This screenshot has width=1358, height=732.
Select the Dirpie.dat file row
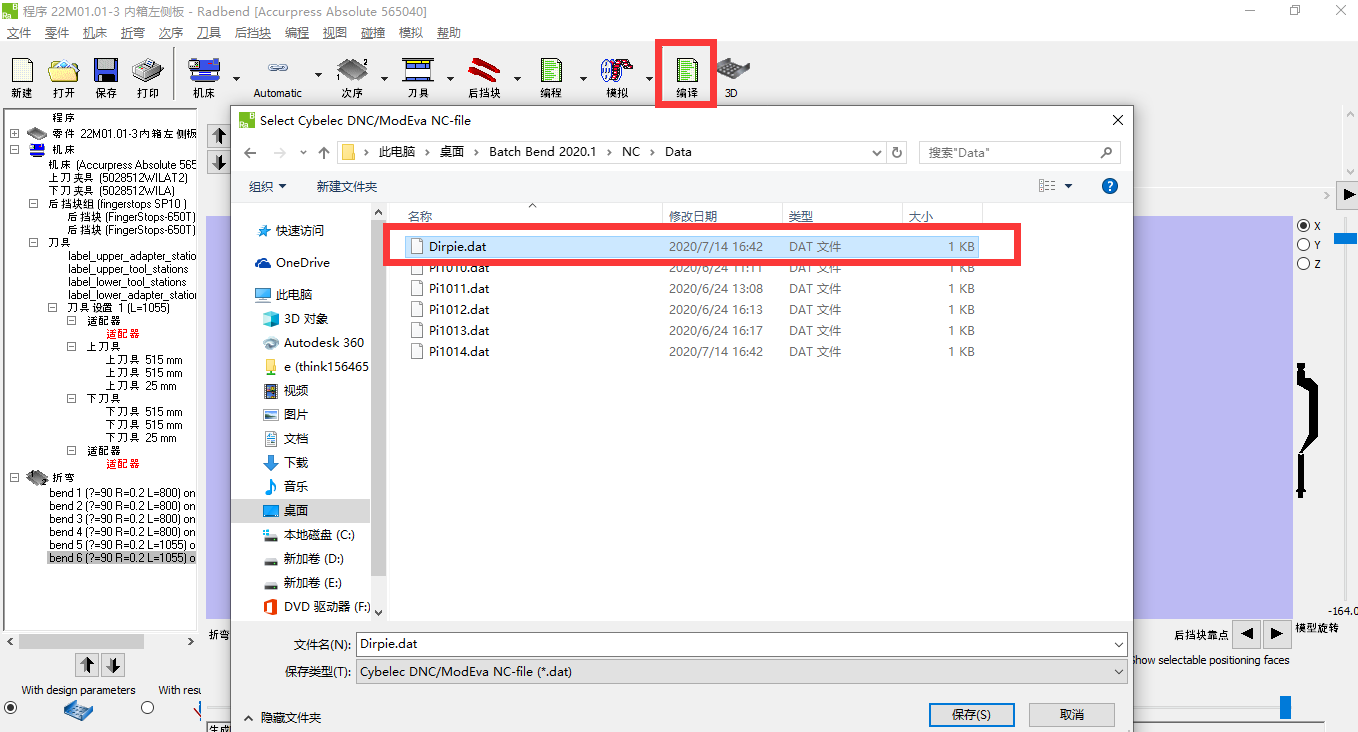pyautogui.click(x=692, y=246)
